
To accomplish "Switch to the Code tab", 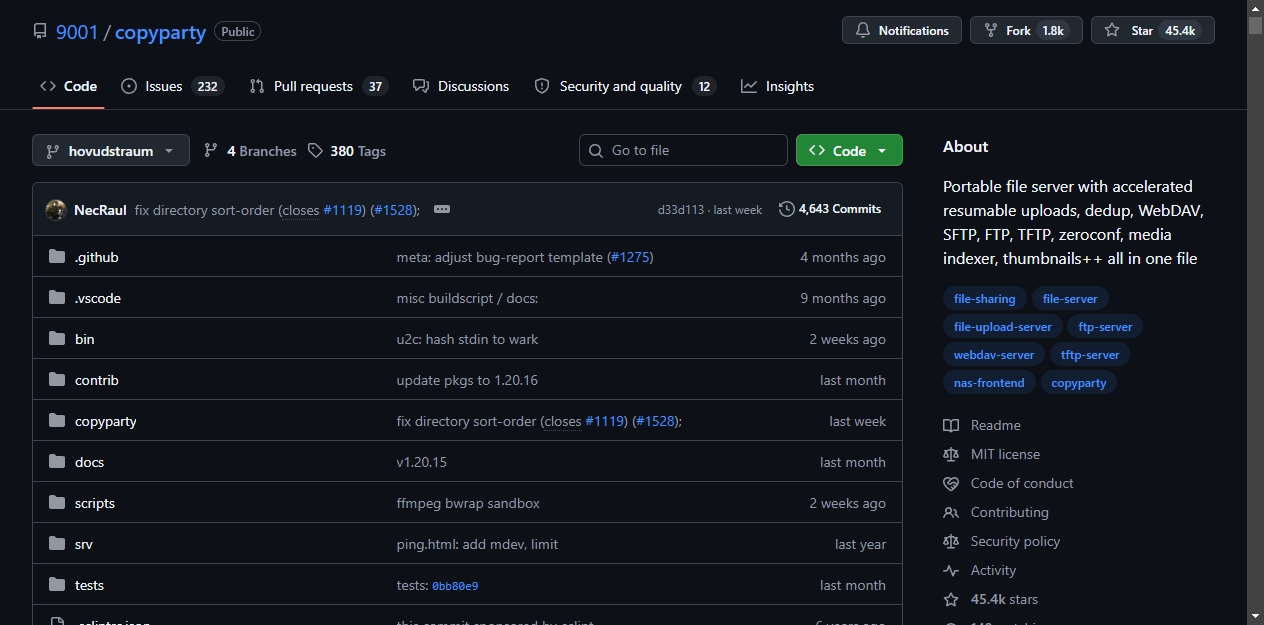I will [x=68, y=86].
